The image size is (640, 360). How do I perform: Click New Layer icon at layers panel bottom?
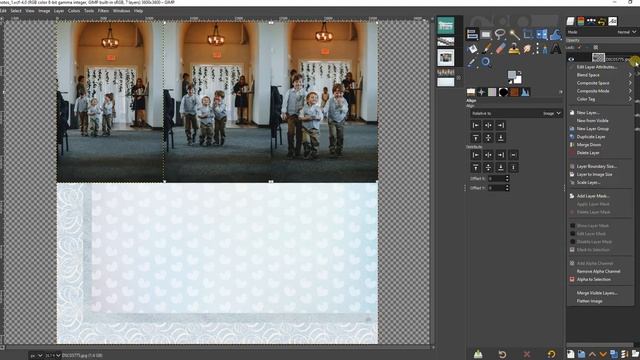(570, 354)
